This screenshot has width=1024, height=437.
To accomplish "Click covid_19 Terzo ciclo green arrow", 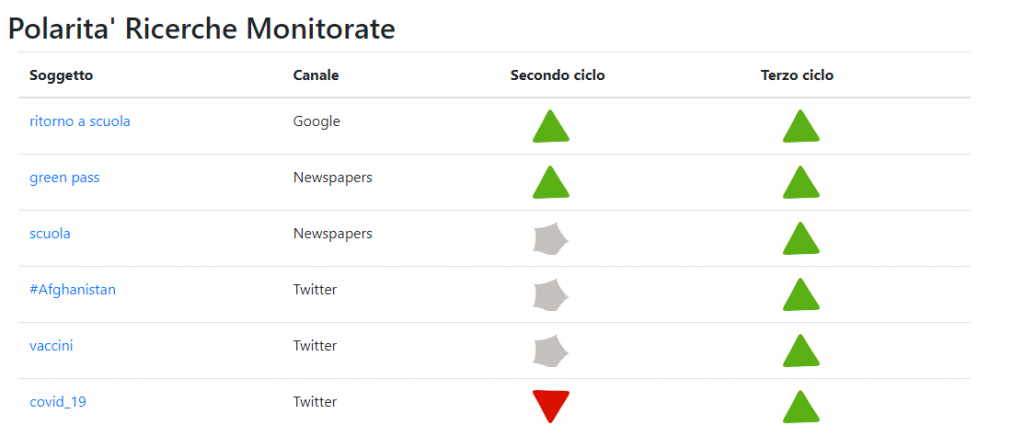I will 801,407.
